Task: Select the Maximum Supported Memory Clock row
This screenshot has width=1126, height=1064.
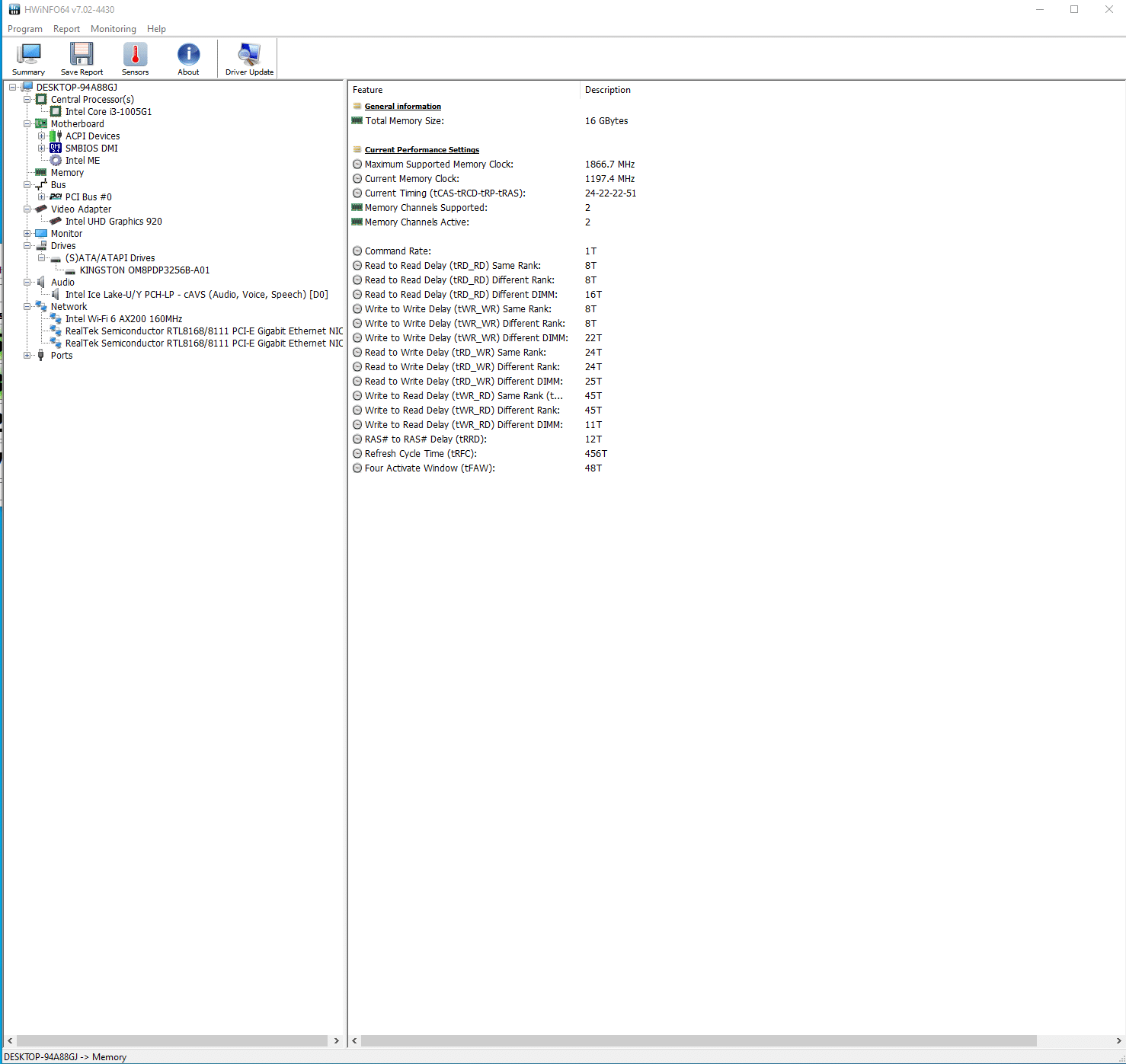Action: click(x=737, y=164)
